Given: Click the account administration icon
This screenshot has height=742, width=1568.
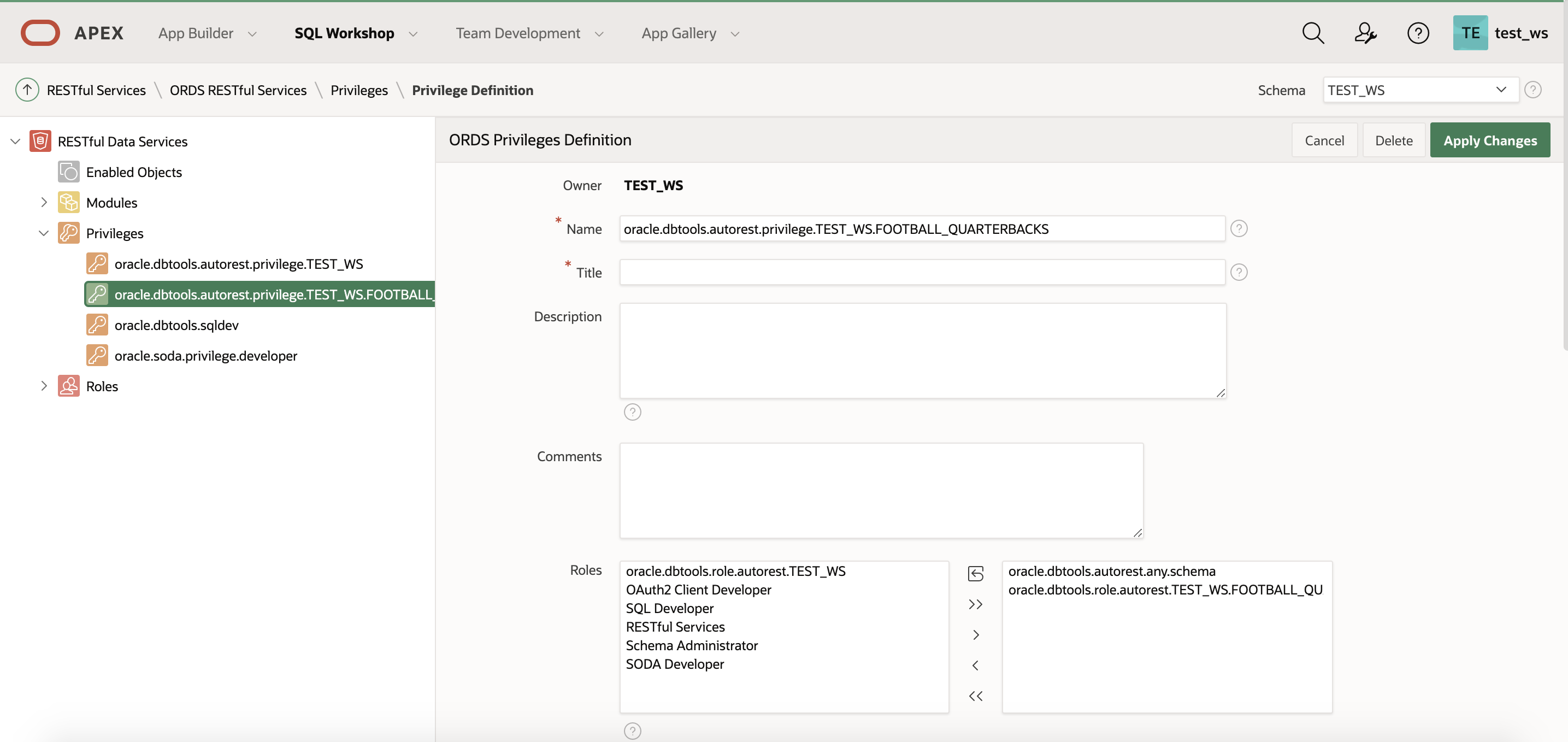Looking at the screenshot, I should coord(1366,33).
